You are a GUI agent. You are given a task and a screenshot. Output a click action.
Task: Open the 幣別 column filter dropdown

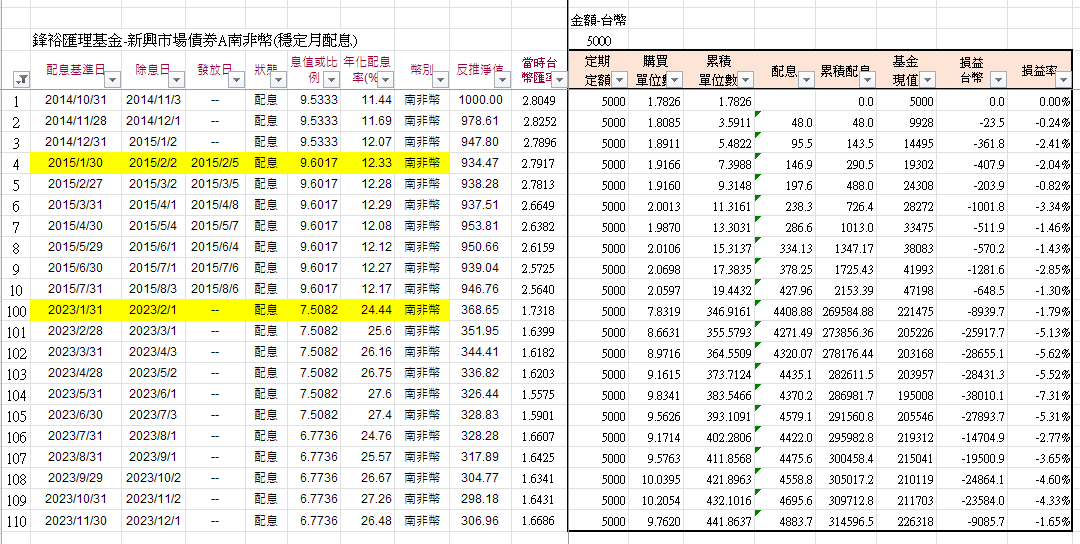(440, 80)
